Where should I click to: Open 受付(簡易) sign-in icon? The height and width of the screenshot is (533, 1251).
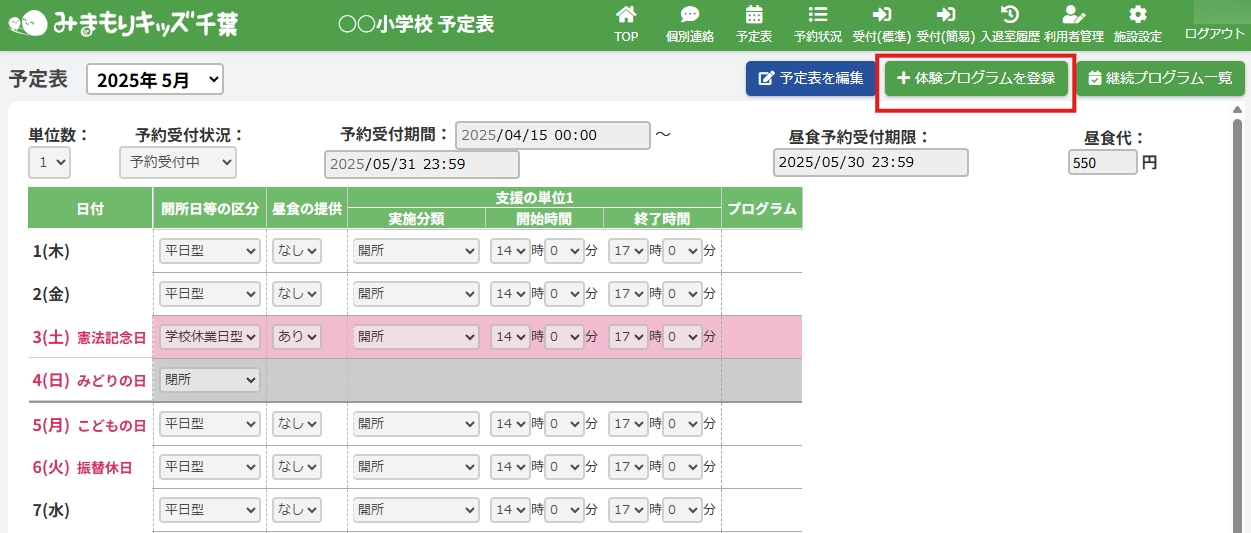coord(945,16)
